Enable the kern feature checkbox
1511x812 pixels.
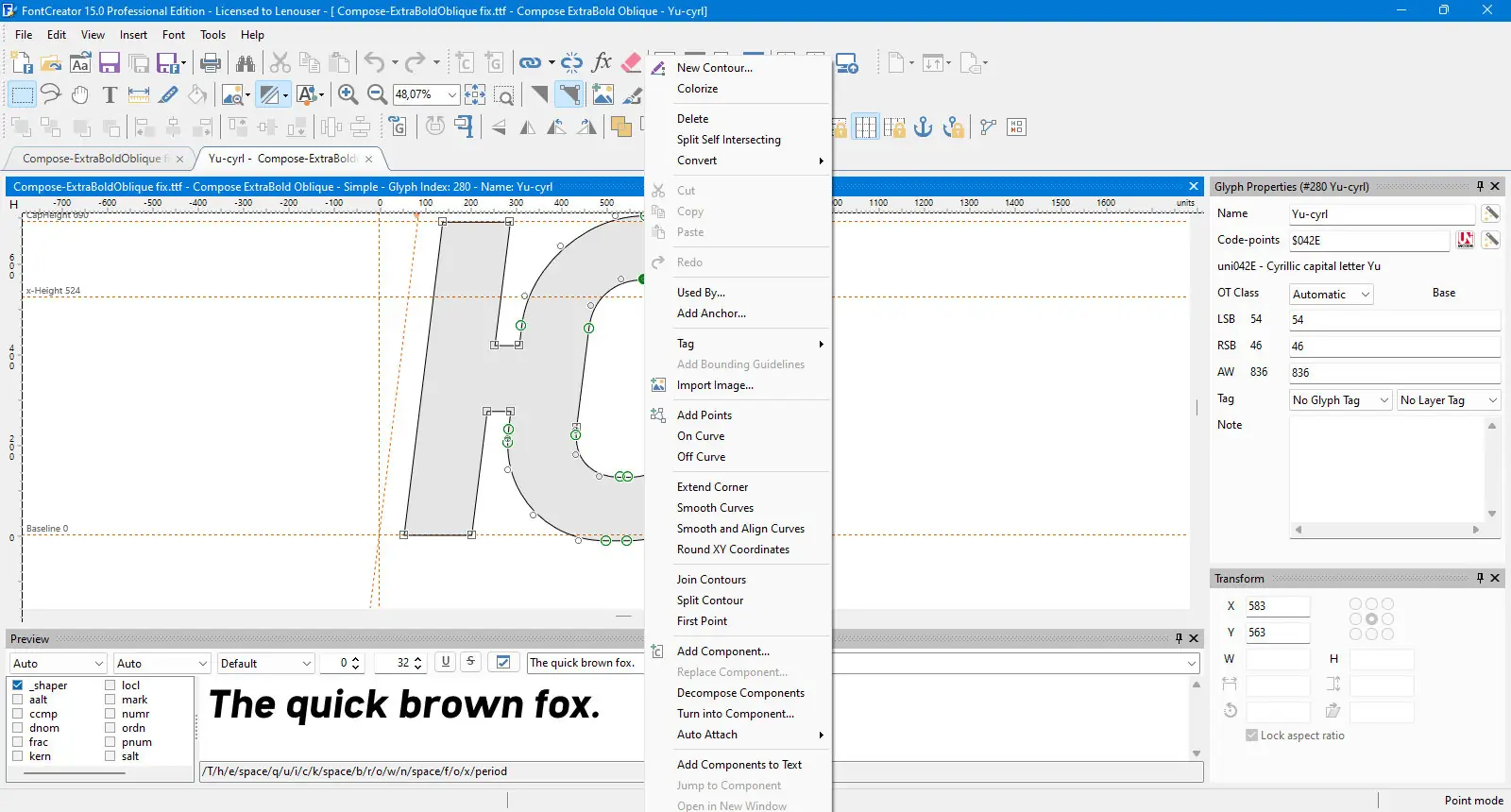coord(18,756)
